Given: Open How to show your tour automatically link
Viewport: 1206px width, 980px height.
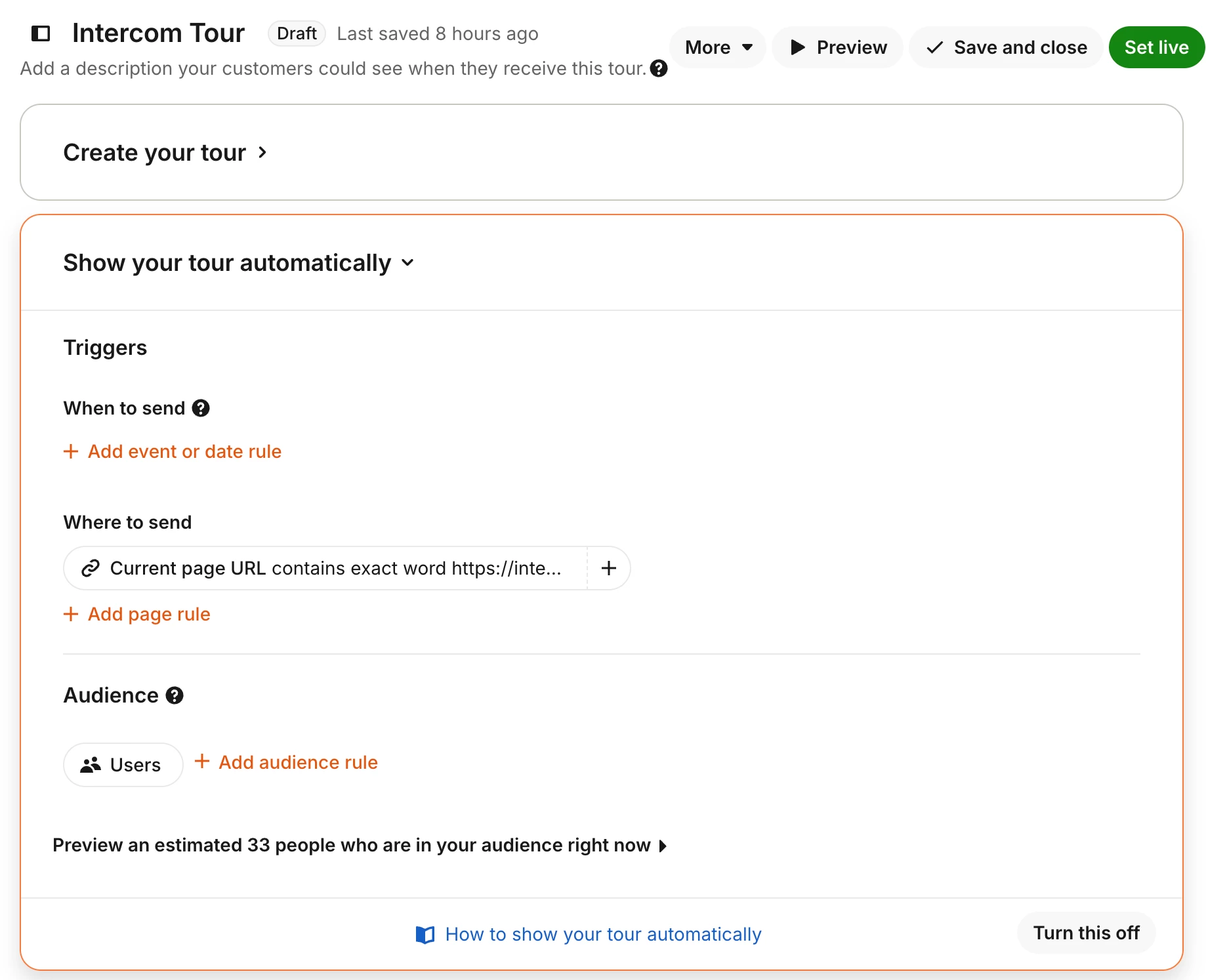Looking at the screenshot, I should point(603,934).
